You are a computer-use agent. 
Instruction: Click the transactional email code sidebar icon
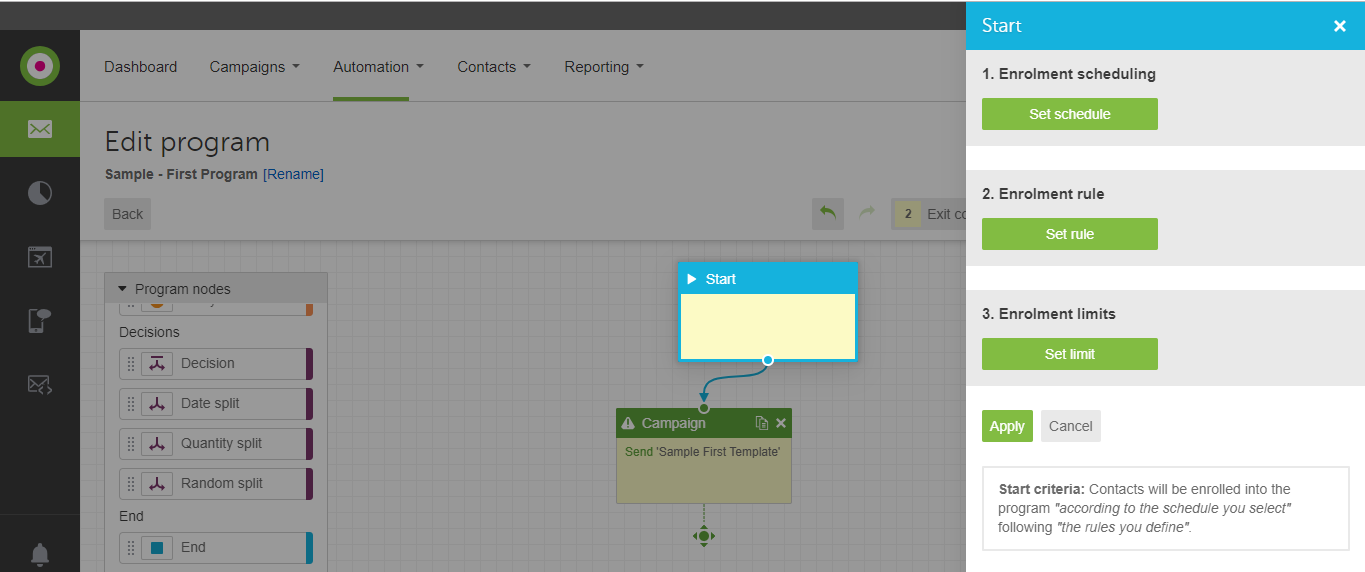(x=40, y=384)
